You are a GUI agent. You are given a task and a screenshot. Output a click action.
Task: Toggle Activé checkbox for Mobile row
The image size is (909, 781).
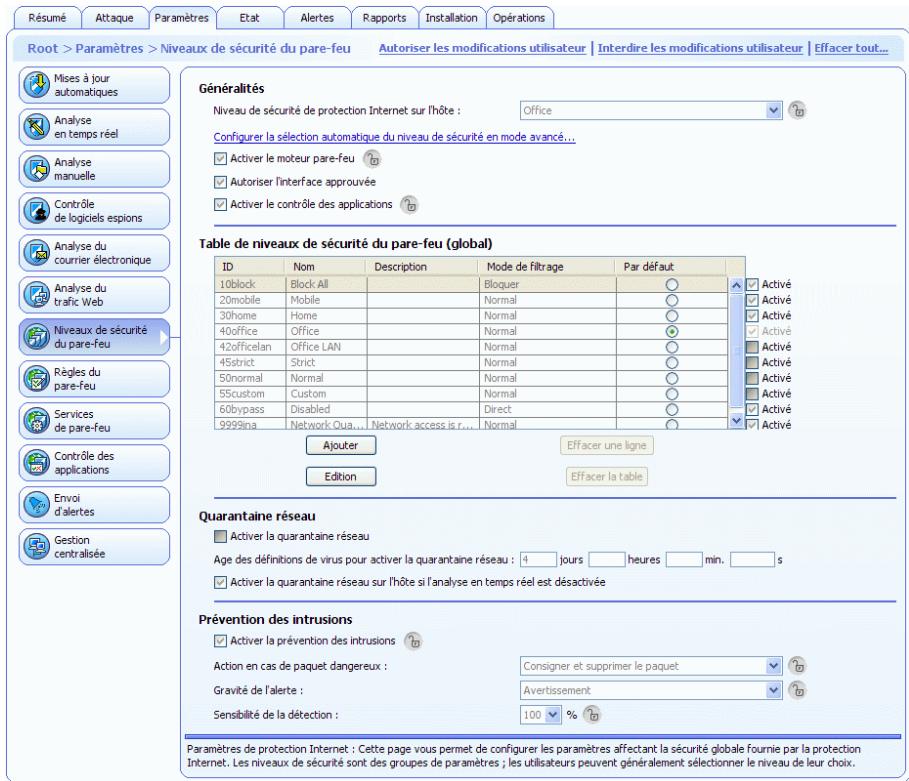pyautogui.click(x=752, y=300)
